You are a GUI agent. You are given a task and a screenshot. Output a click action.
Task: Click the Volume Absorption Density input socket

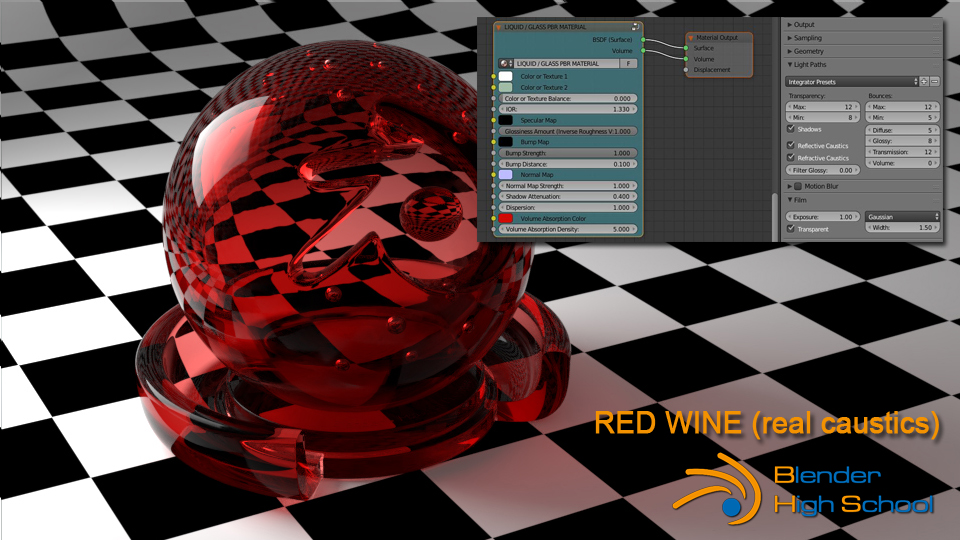(x=493, y=230)
